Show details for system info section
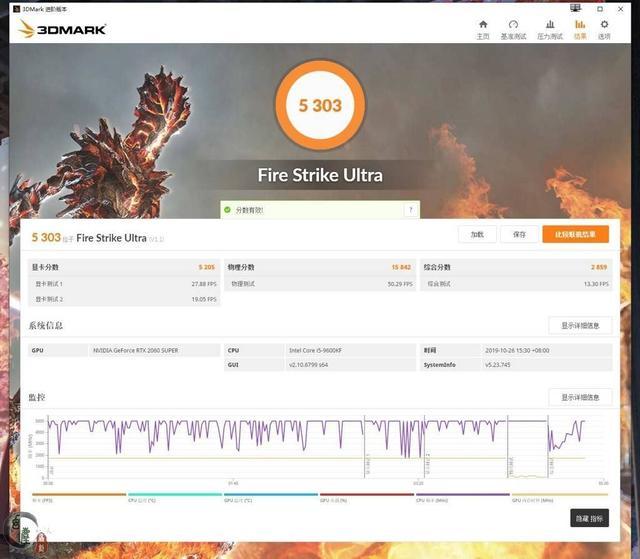This screenshot has width=640, height=559. coord(580,326)
